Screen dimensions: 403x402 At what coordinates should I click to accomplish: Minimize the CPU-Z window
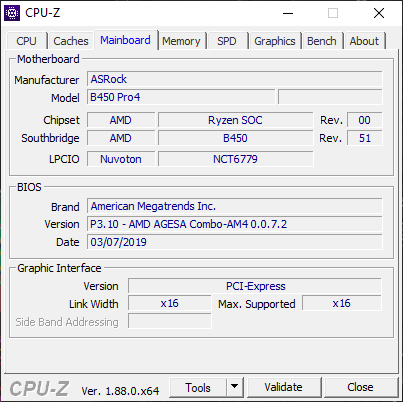click(288, 13)
